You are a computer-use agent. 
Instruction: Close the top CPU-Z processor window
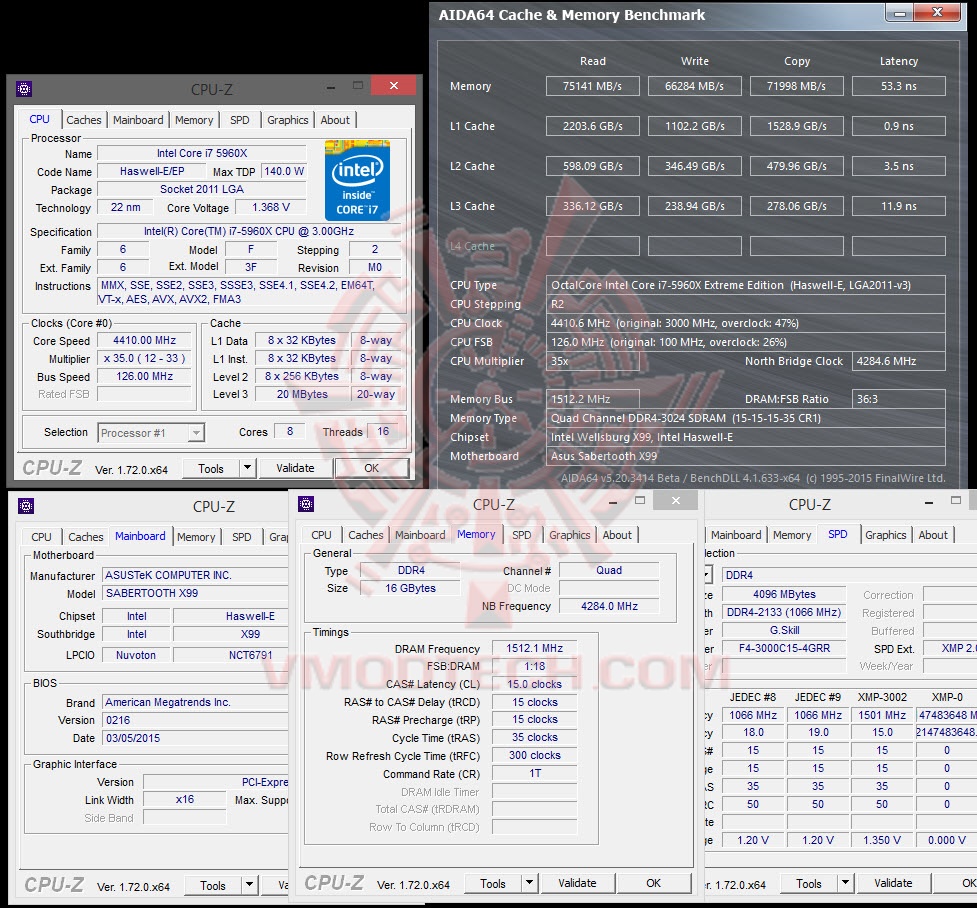pos(394,85)
